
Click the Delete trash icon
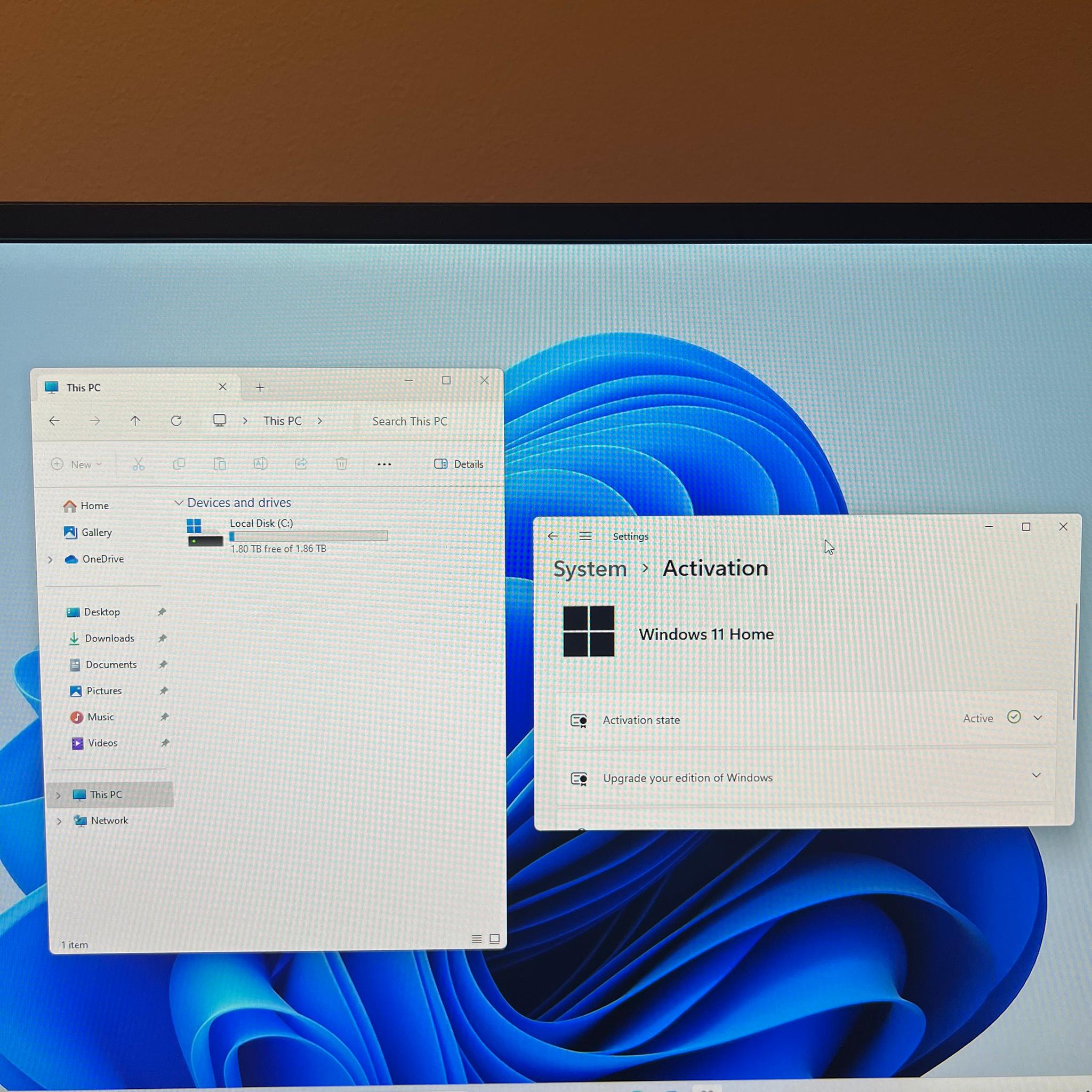[x=341, y=464]
